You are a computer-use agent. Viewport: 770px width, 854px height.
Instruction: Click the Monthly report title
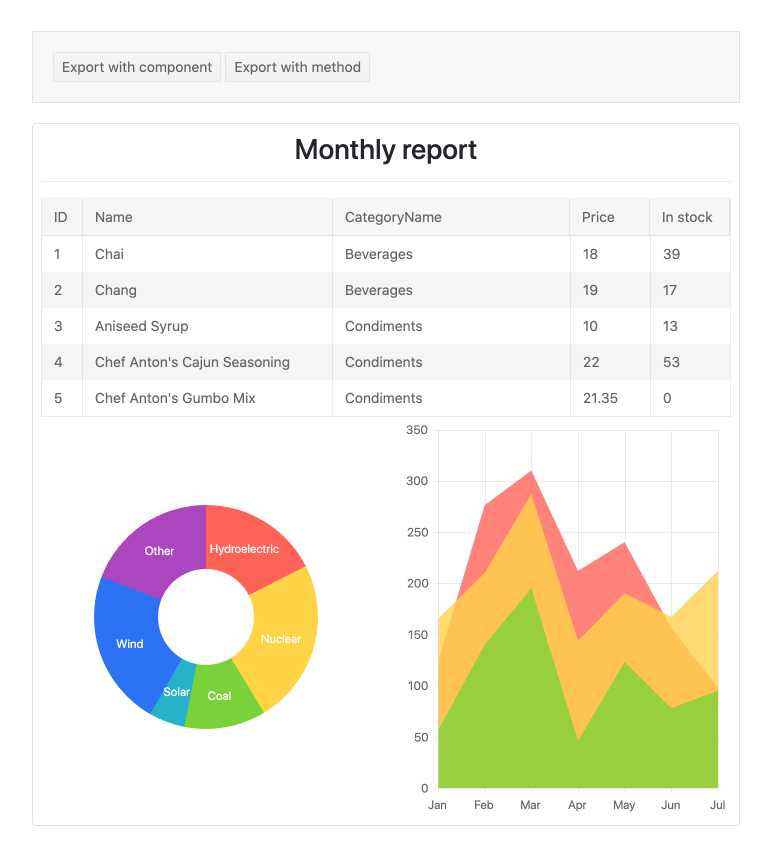(x=385, y=150)
